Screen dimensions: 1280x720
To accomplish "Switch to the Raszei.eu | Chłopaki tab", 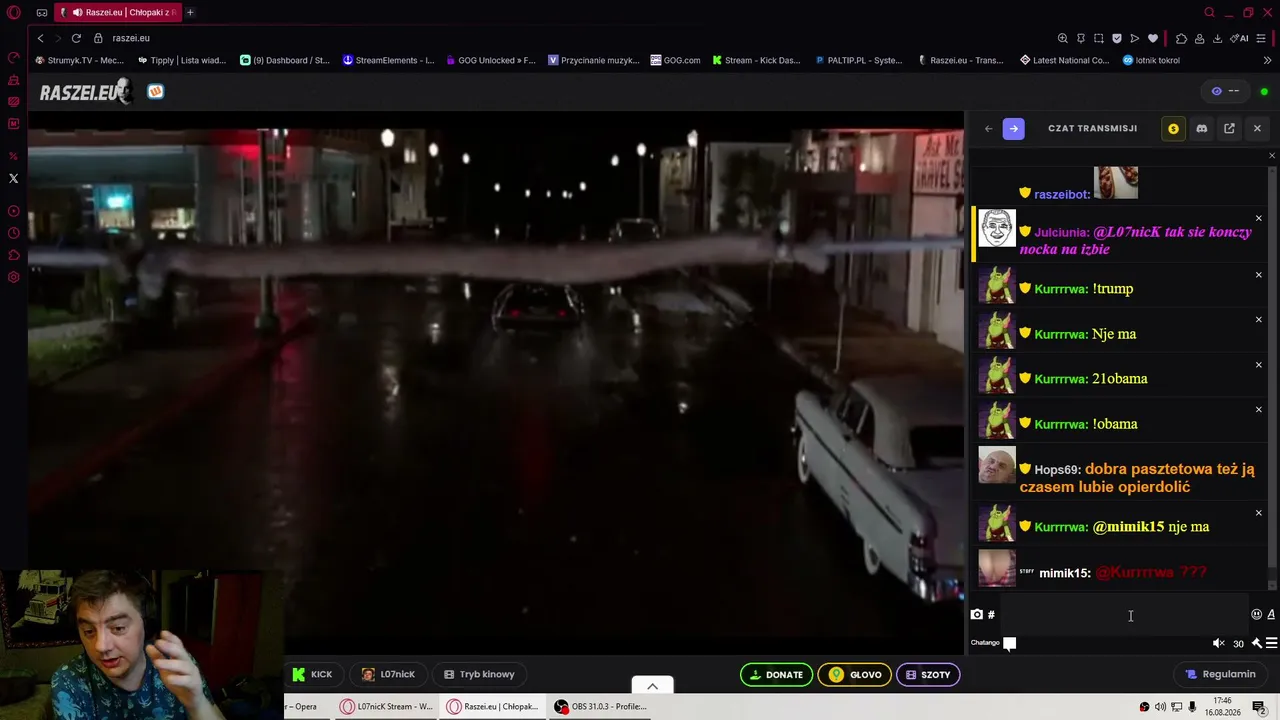I will coord(118,13).
